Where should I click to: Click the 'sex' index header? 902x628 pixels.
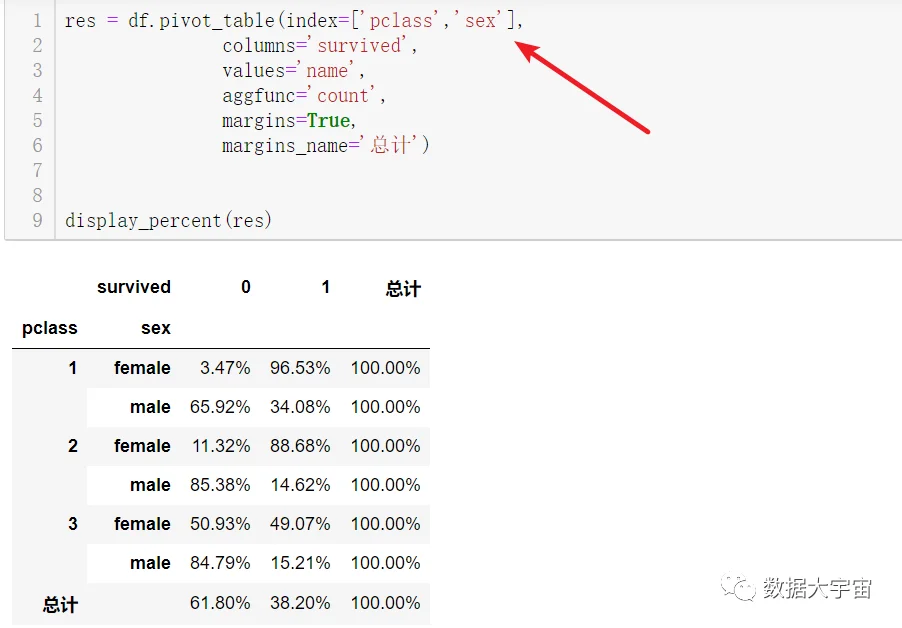pos(156,328)
